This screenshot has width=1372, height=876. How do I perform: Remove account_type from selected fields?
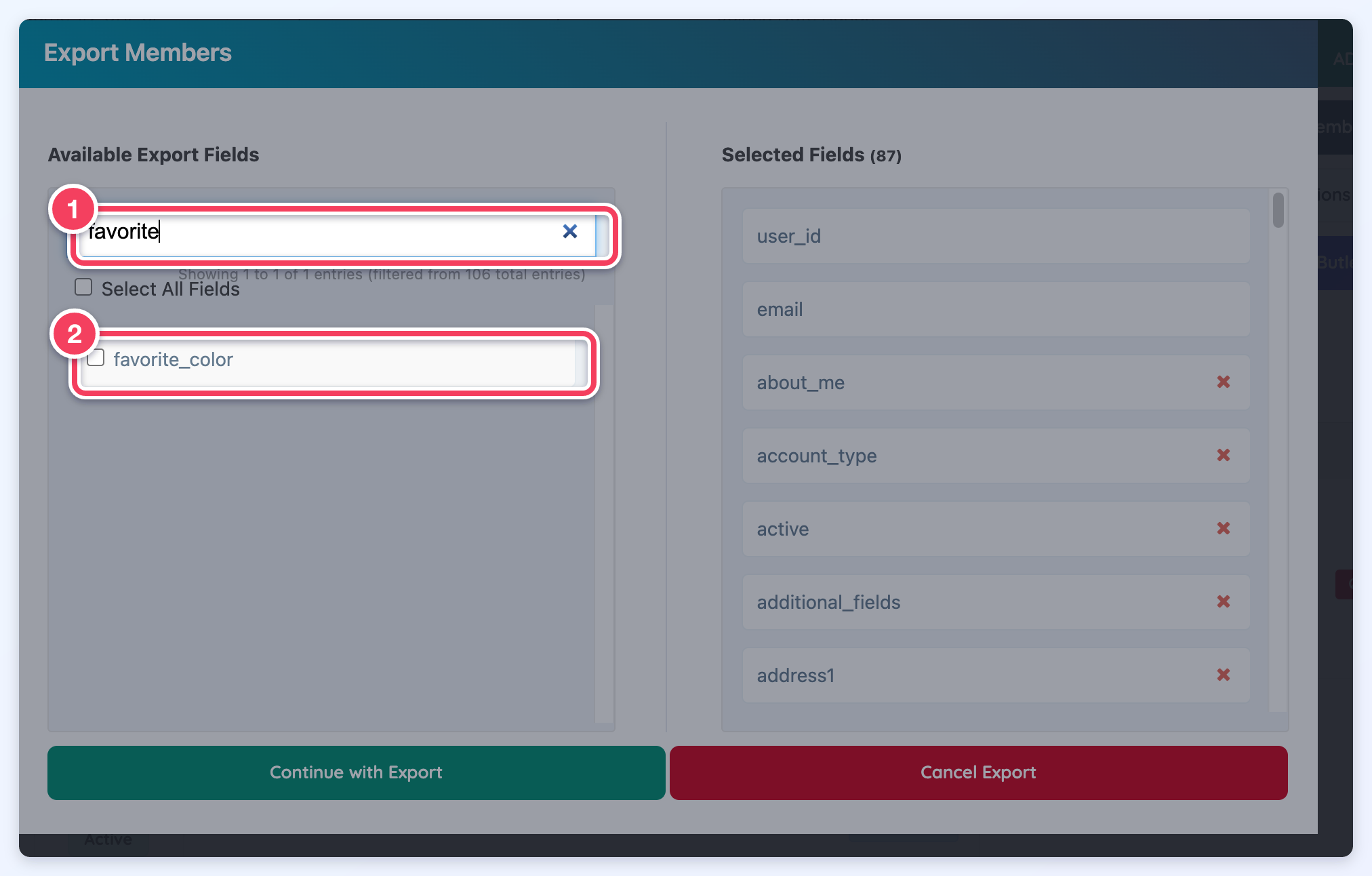coord(1223,456)
